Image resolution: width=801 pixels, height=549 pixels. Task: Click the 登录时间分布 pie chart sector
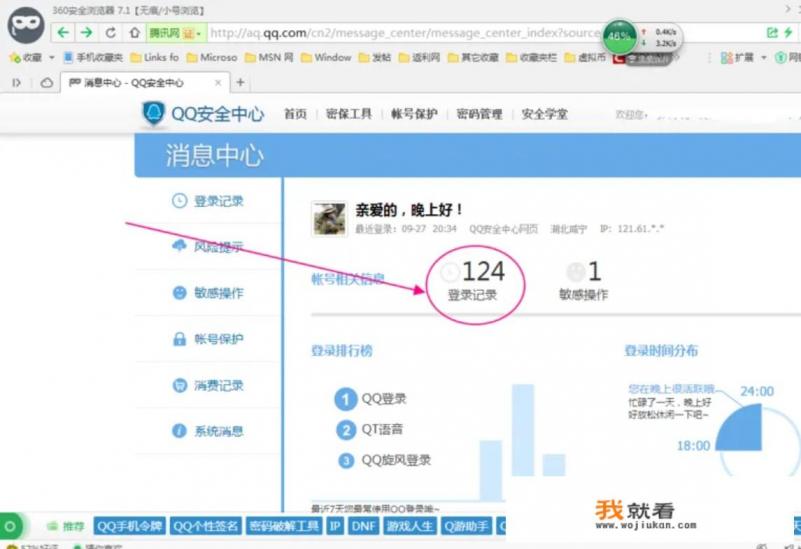[743, 431]
